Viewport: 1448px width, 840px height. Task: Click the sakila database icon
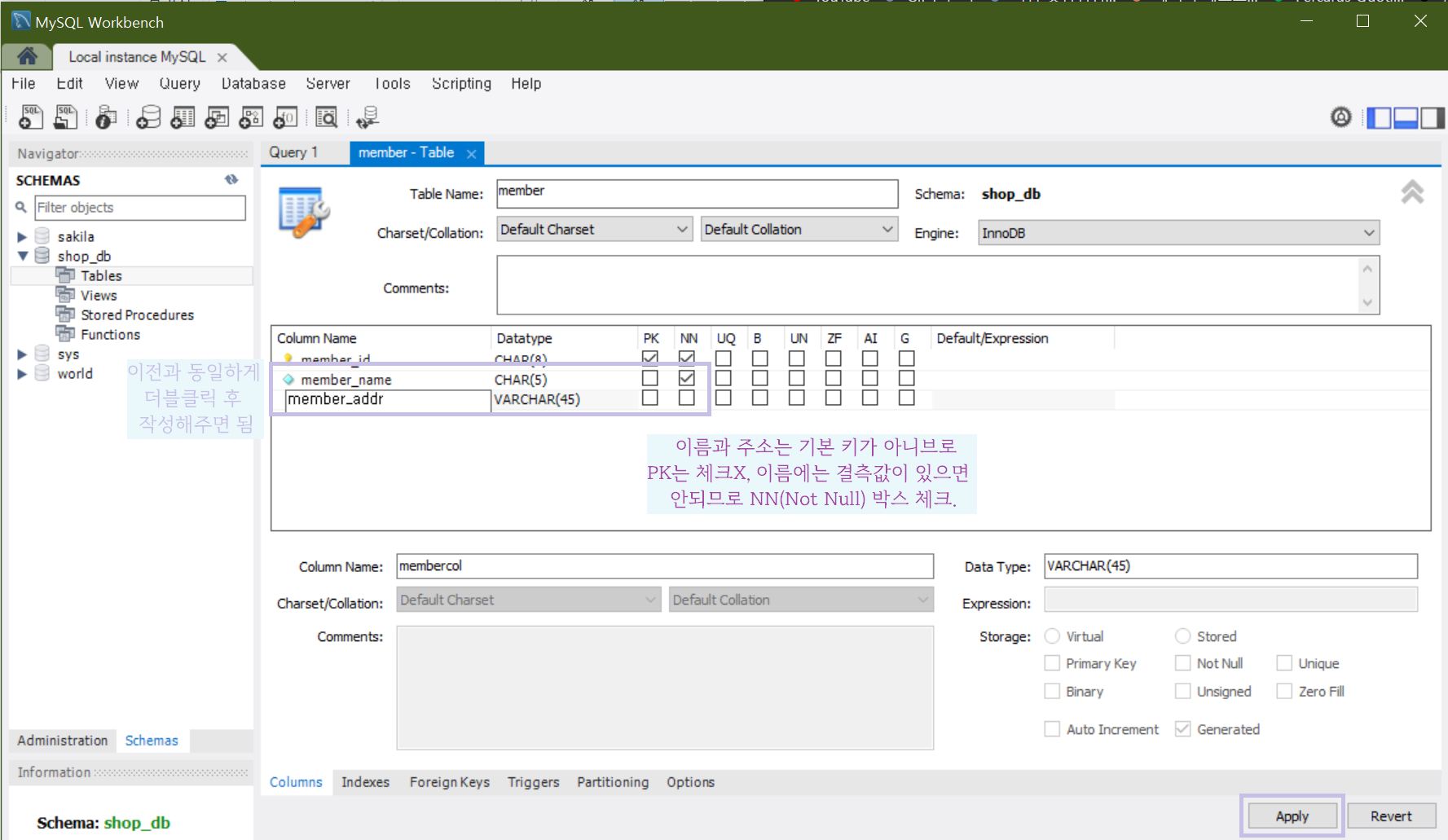tap(42, 236)
